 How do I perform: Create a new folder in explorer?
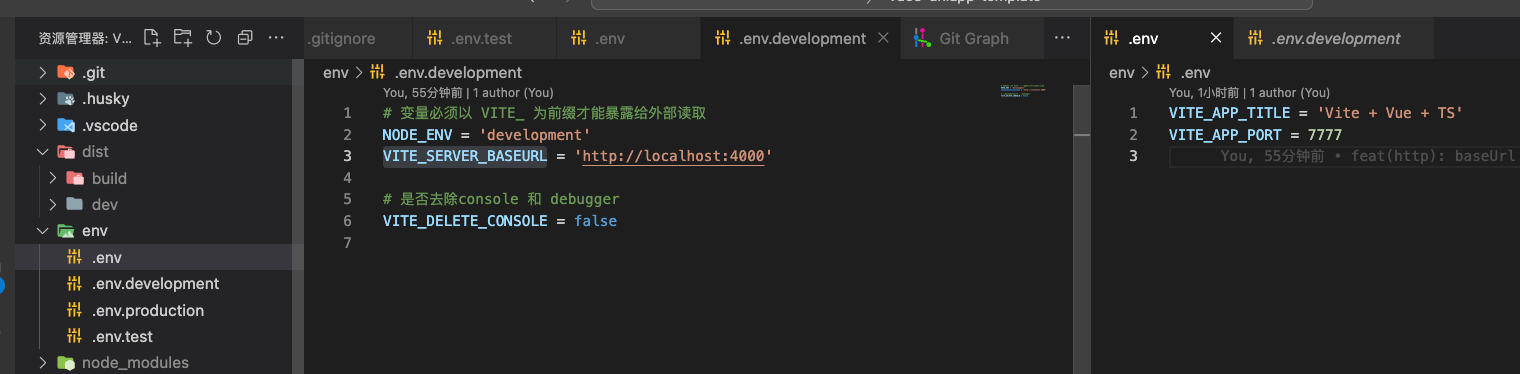(x=183, y=38)
